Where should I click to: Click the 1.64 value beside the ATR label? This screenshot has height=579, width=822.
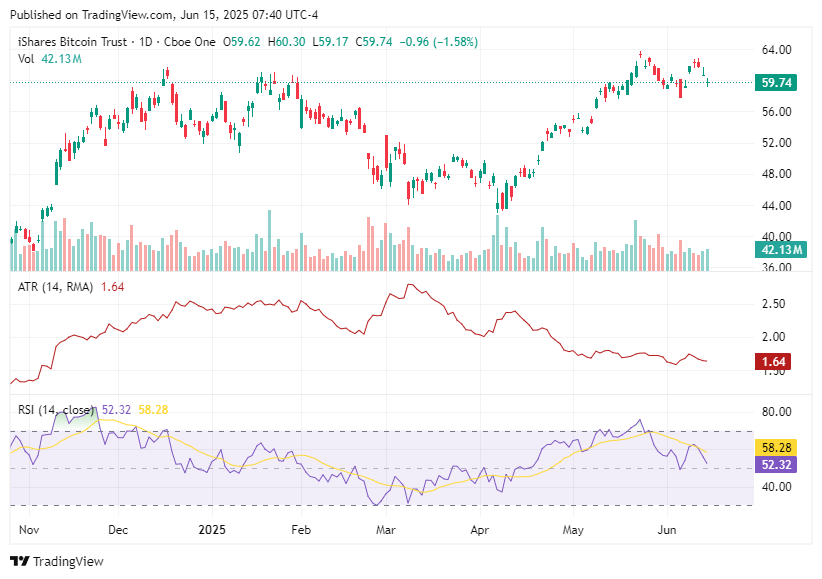(x=112, y=287)
